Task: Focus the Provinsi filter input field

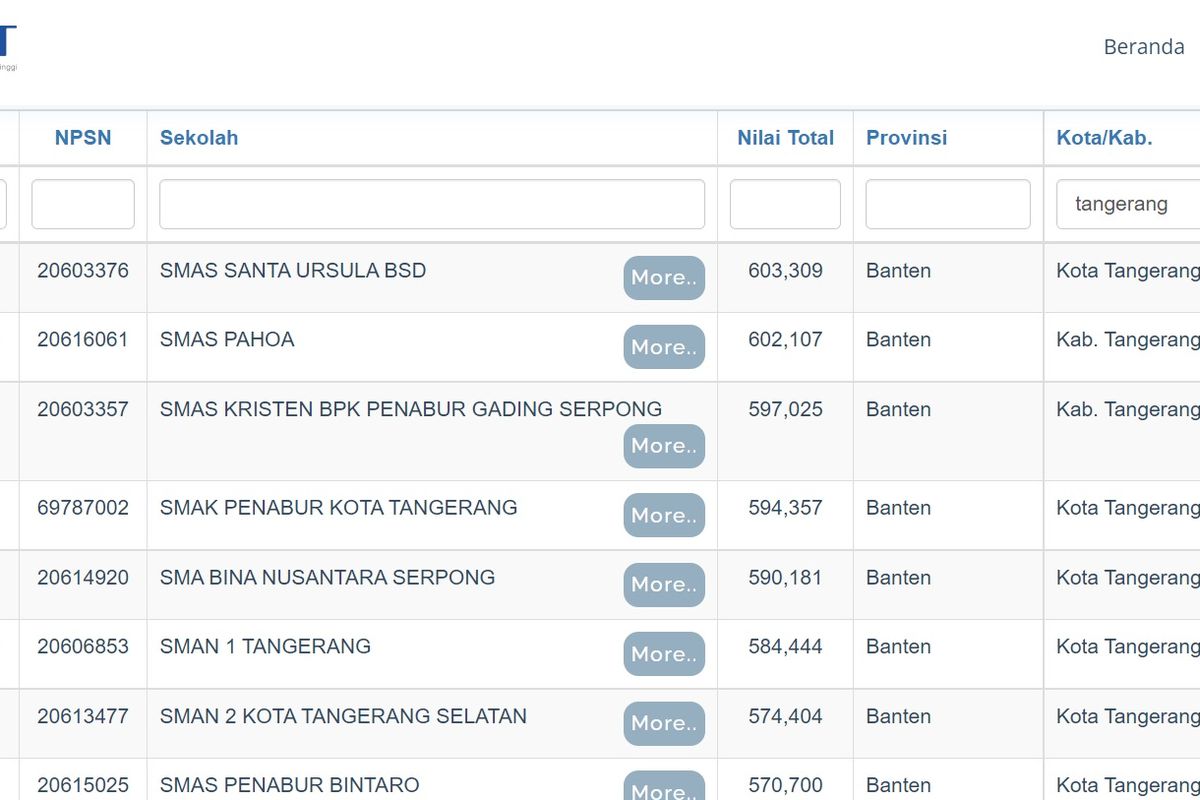Action: pyautogui.click(x=947, y=204)
